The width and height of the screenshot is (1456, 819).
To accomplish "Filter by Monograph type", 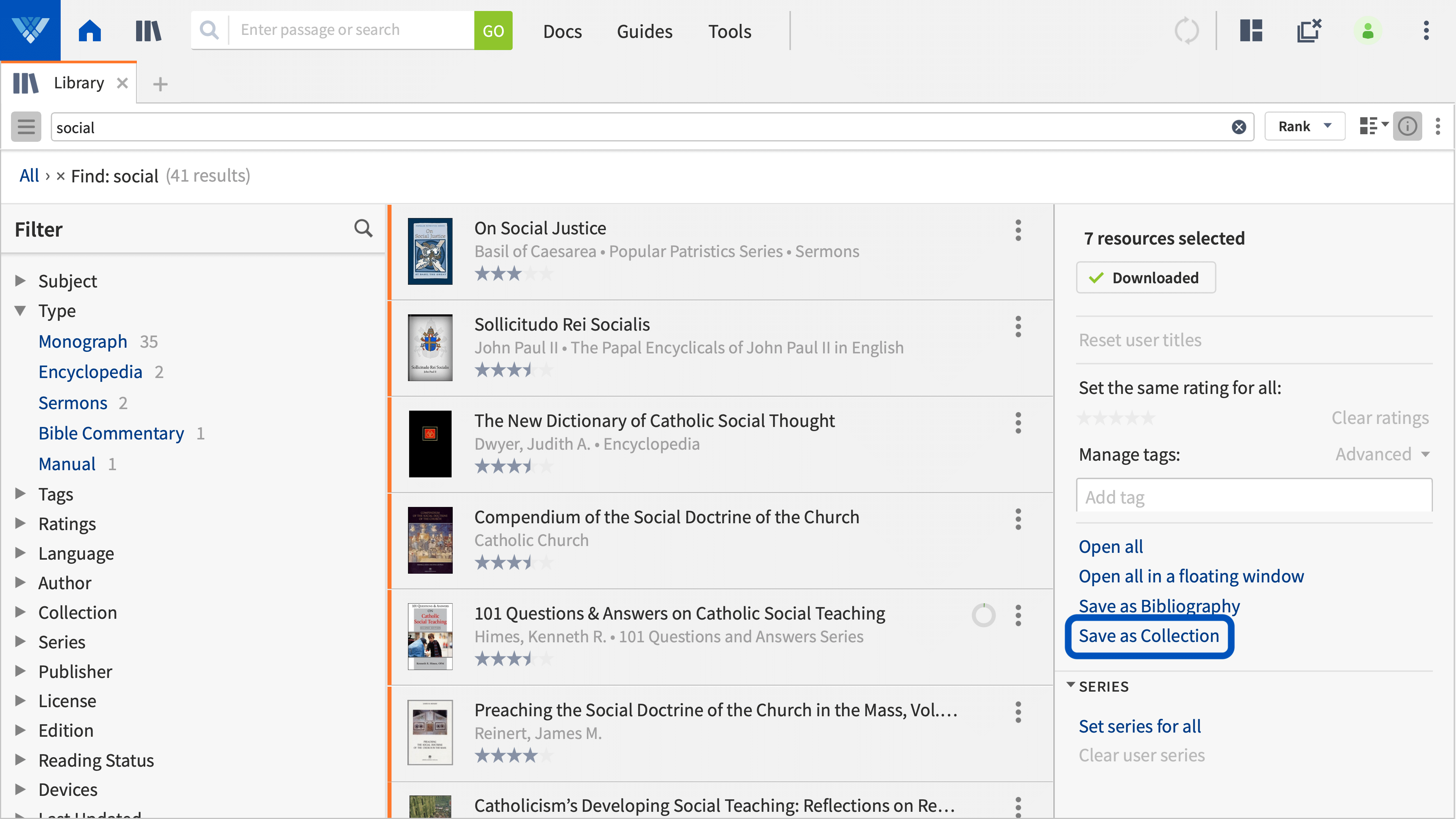I will [x=83, y=341].
